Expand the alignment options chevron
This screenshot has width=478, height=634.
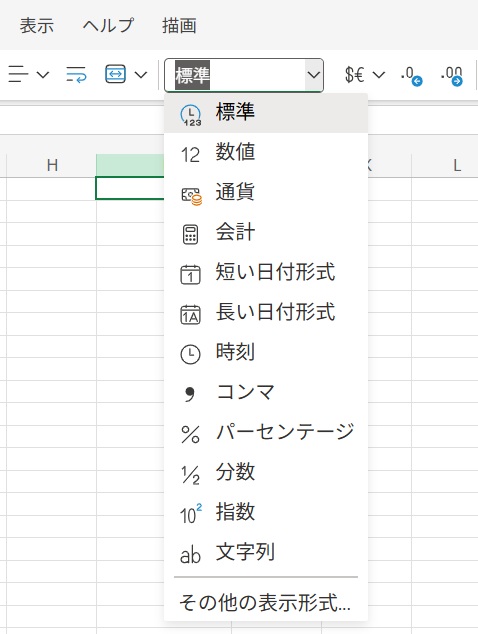[43, 75]
